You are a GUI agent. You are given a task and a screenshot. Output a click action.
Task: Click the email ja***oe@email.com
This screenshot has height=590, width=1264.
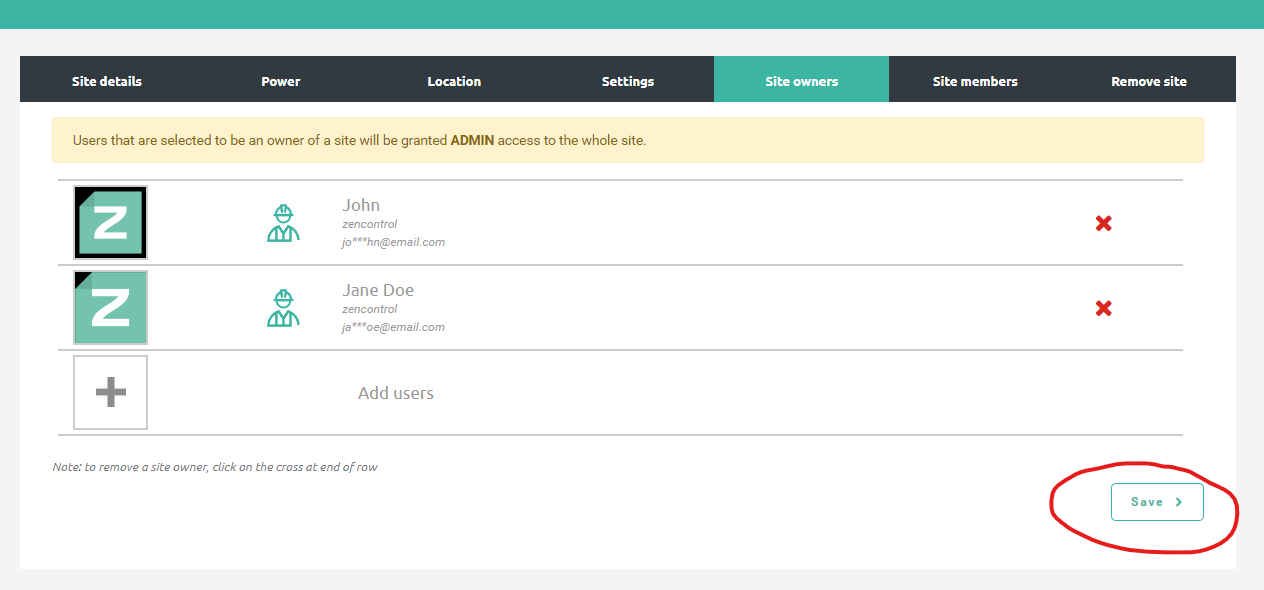393,327
